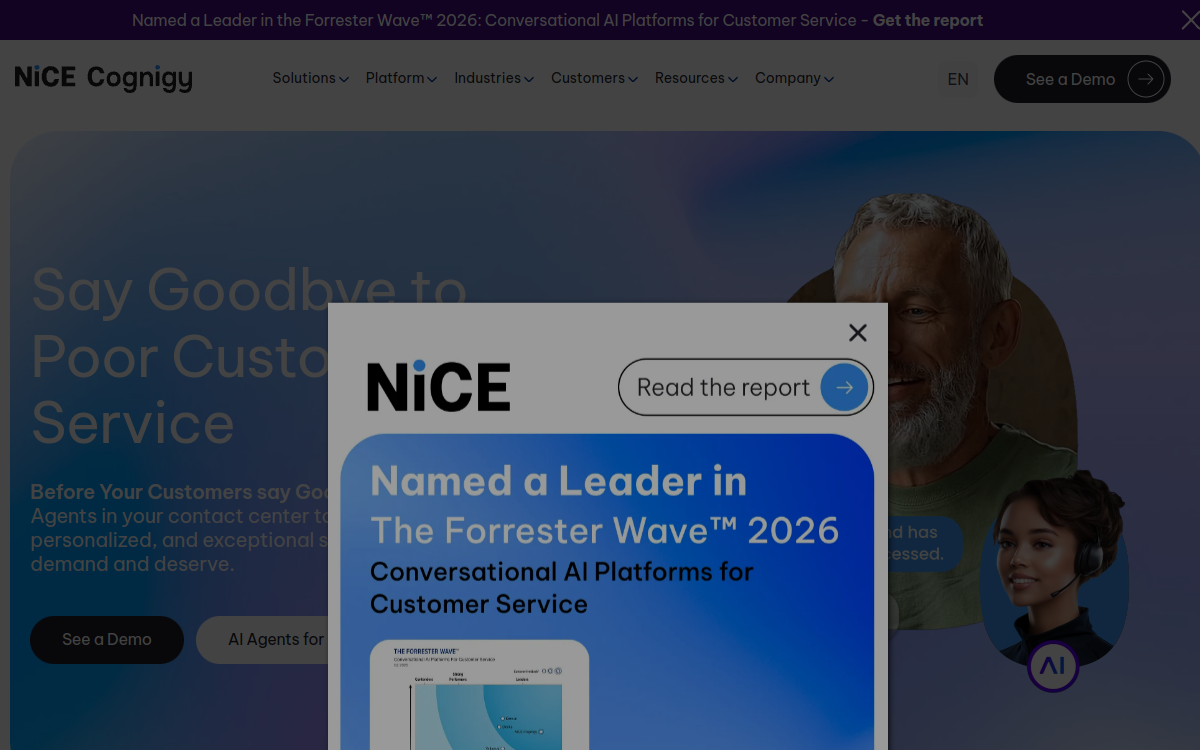The width and height of the screenshot is (1200, 750).
Task: Click See a Demo in the hero section
Action: pyautogui.click(x=107, y=640)
